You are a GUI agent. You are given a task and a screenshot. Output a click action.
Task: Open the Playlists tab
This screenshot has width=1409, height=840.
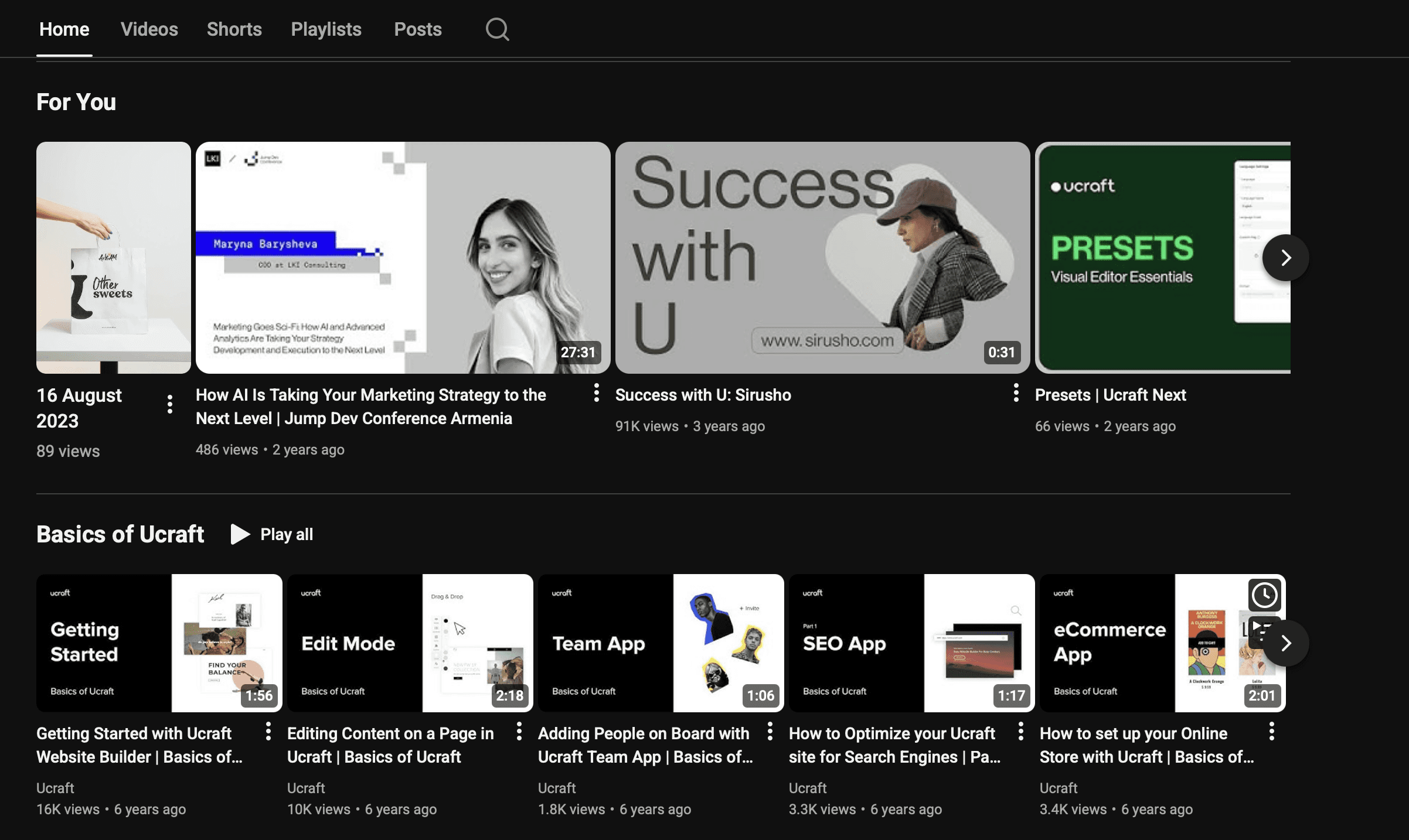click(x=326, y=29)
